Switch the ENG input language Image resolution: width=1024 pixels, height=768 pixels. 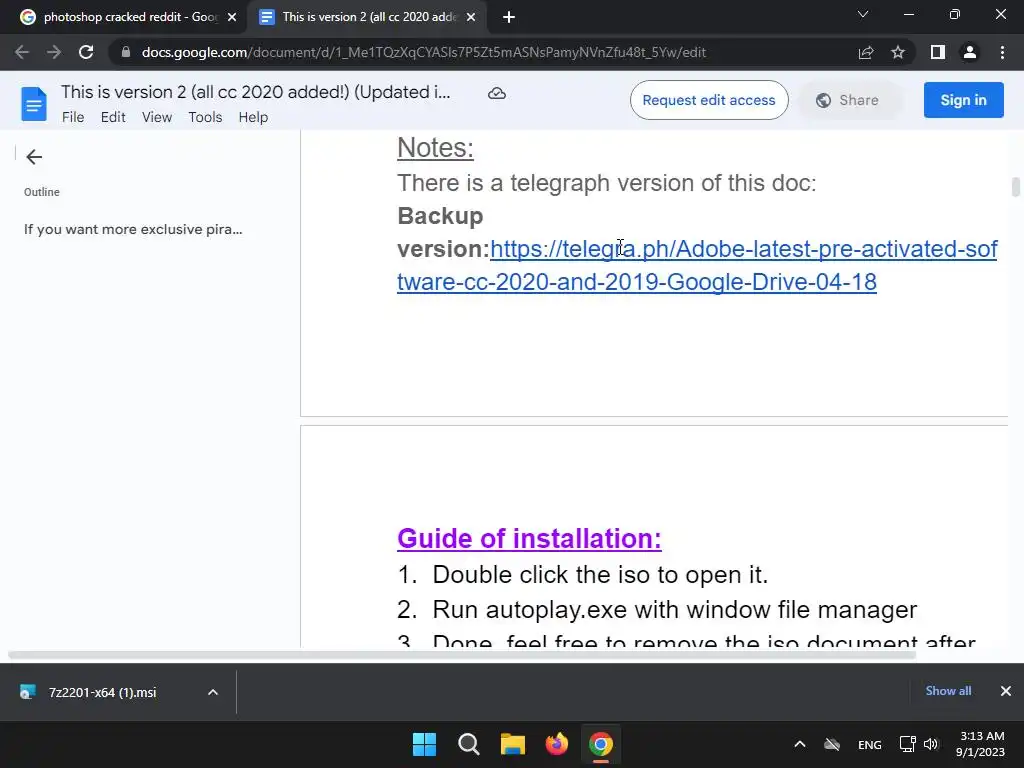869,744
